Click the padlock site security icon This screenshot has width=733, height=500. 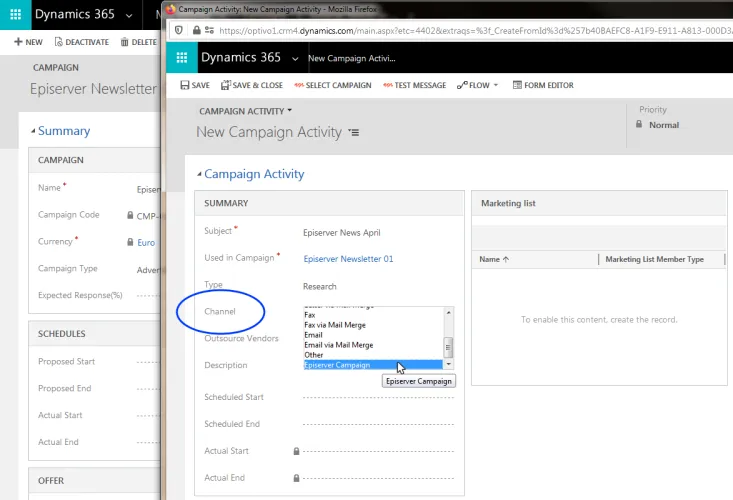coord(196,30)
